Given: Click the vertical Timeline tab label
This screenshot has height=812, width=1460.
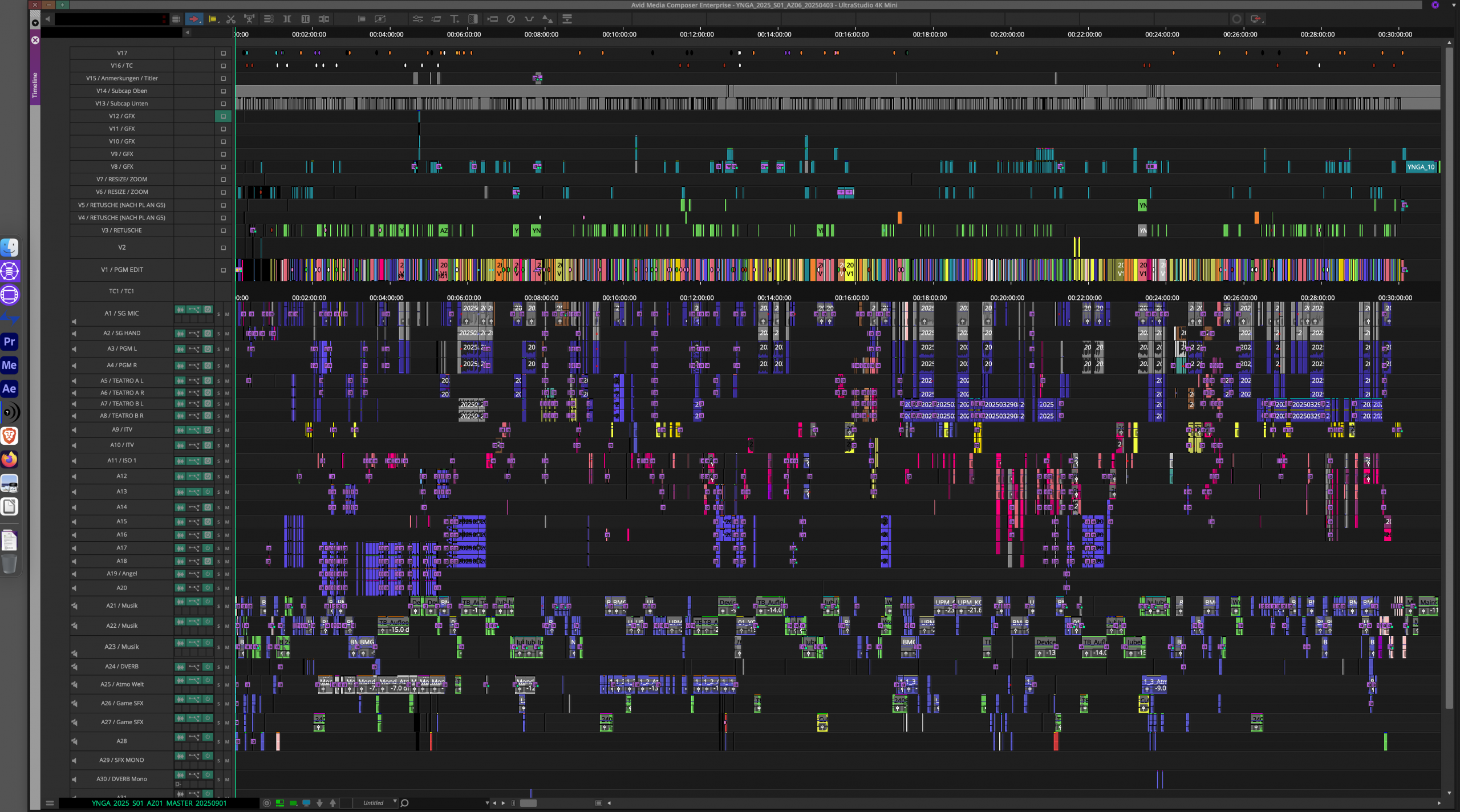Looking at the screenshot, I should tap(35, 84).
